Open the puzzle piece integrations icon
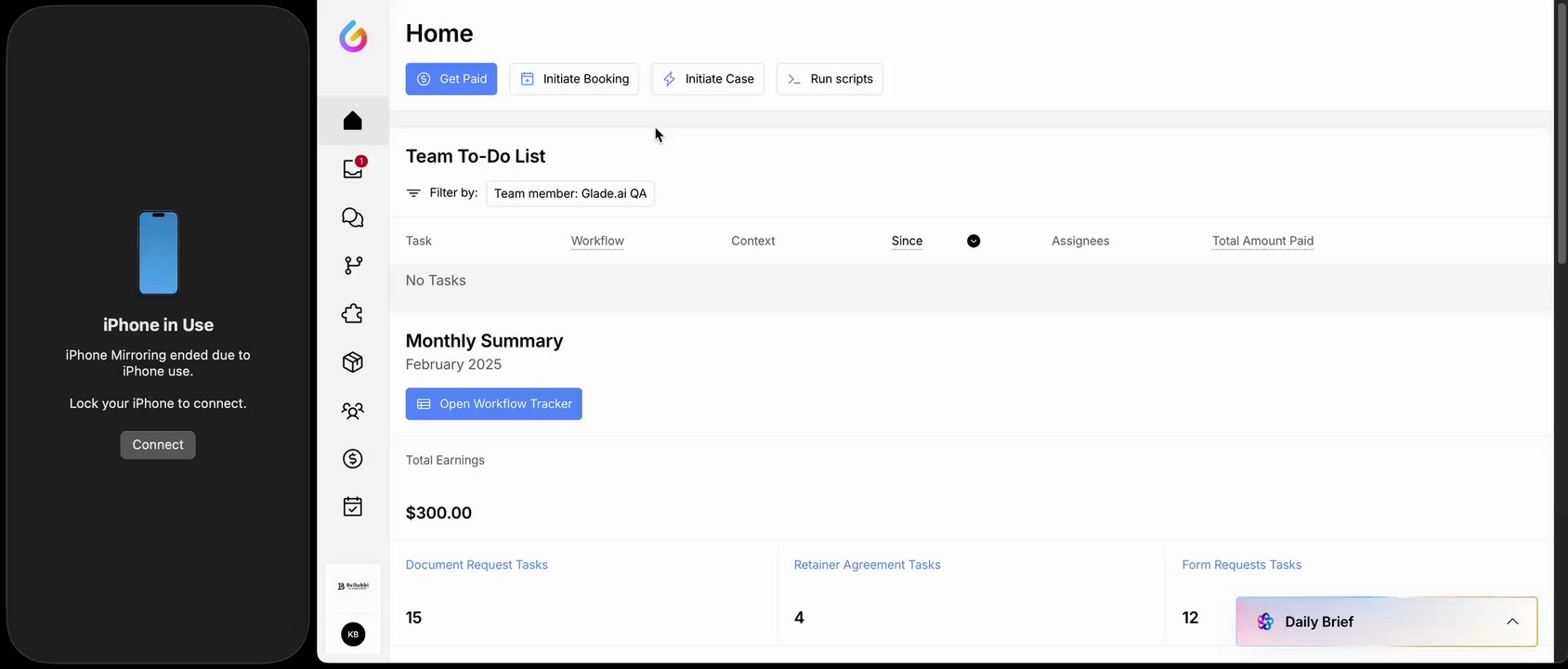The image size is (1568, 669). pos(352,314)
